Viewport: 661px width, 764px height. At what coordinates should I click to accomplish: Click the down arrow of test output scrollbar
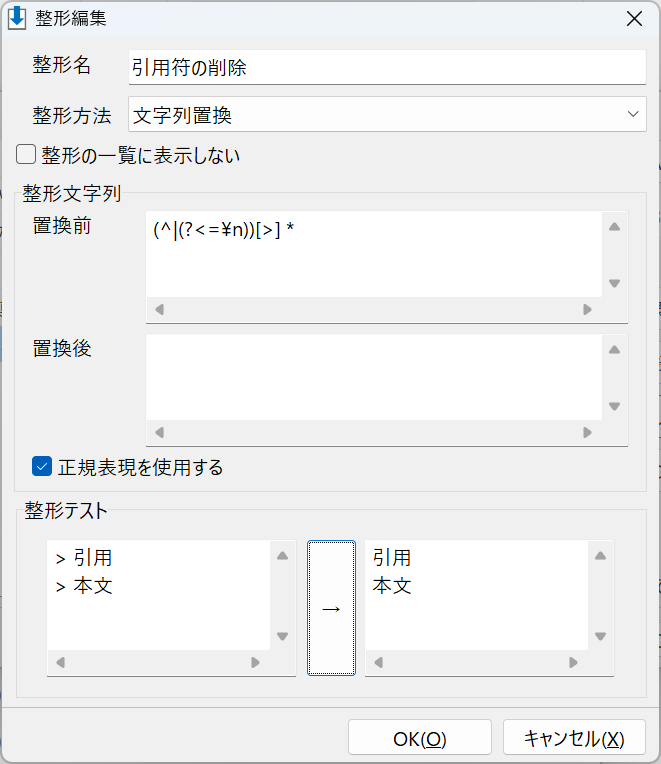601,636
